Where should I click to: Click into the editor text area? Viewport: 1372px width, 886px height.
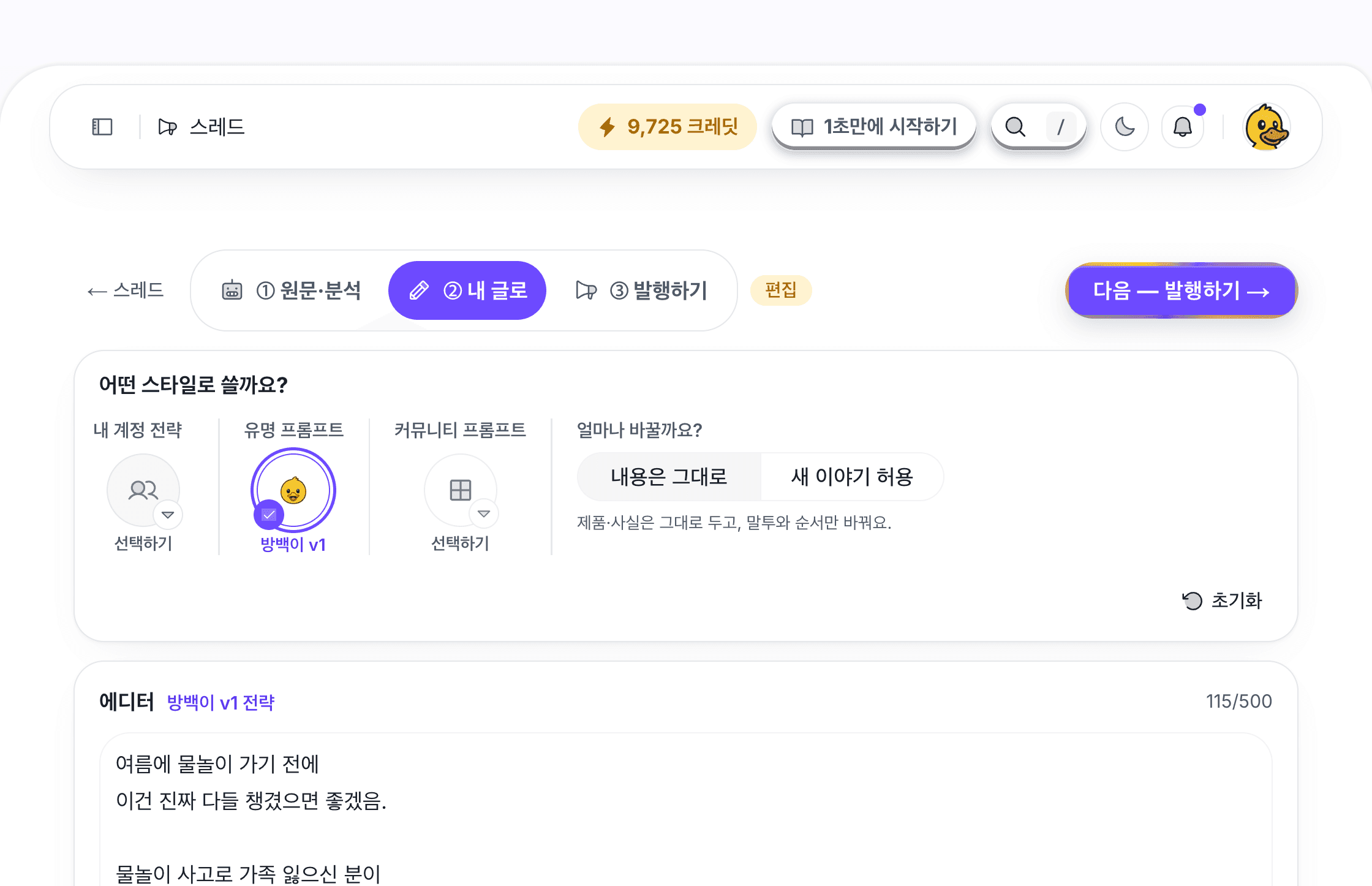pyautogui.click(x=686, y=810)
